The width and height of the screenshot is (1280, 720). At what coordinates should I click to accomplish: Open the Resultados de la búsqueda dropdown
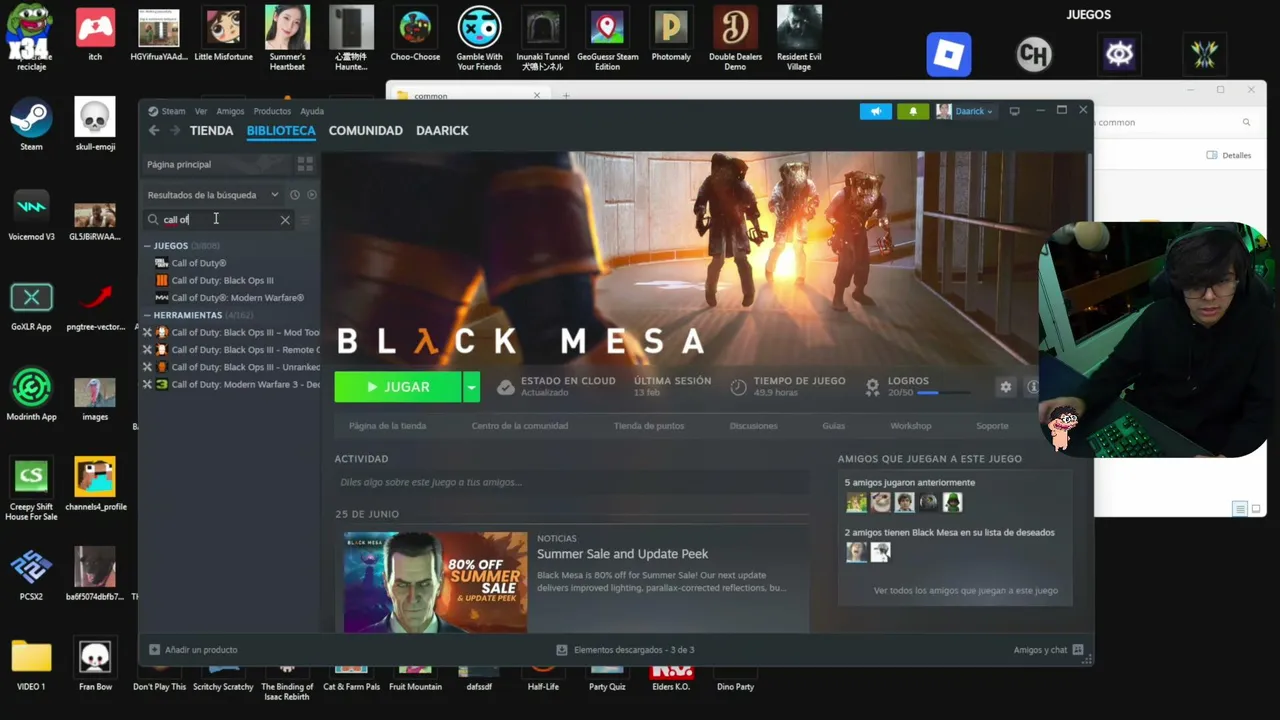(213, 195)
